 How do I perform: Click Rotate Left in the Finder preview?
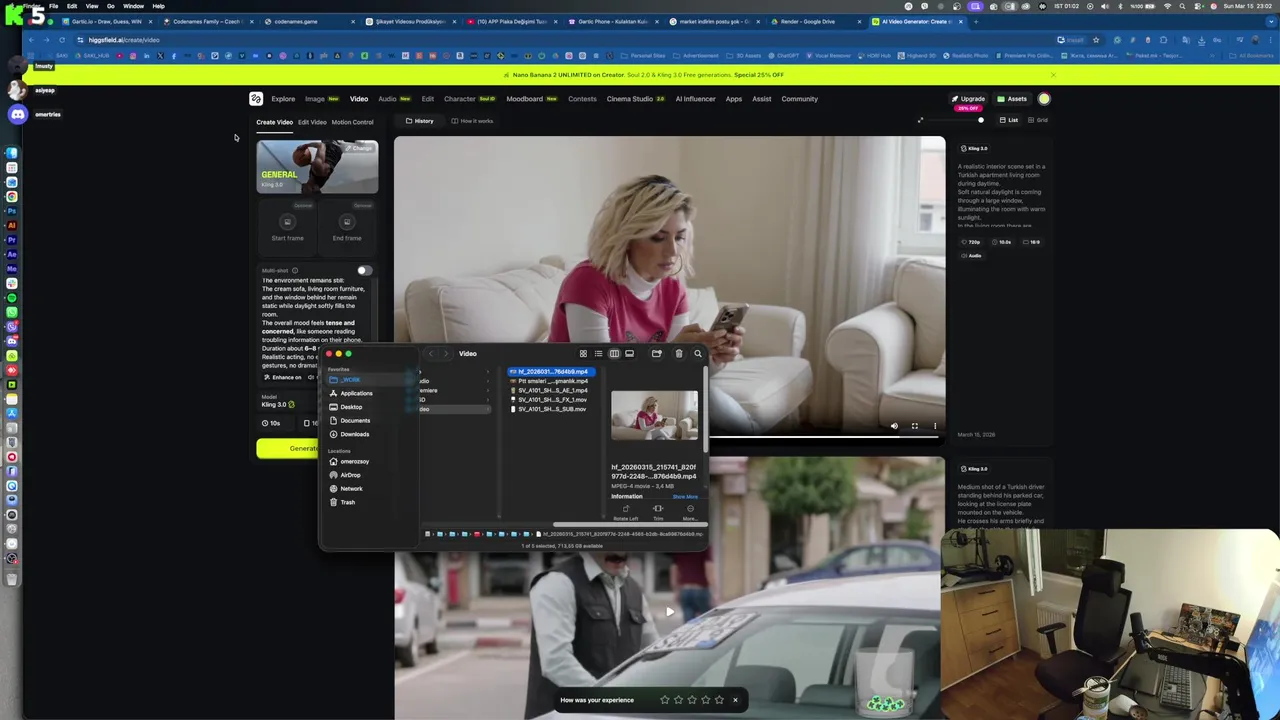pos(626,512)
